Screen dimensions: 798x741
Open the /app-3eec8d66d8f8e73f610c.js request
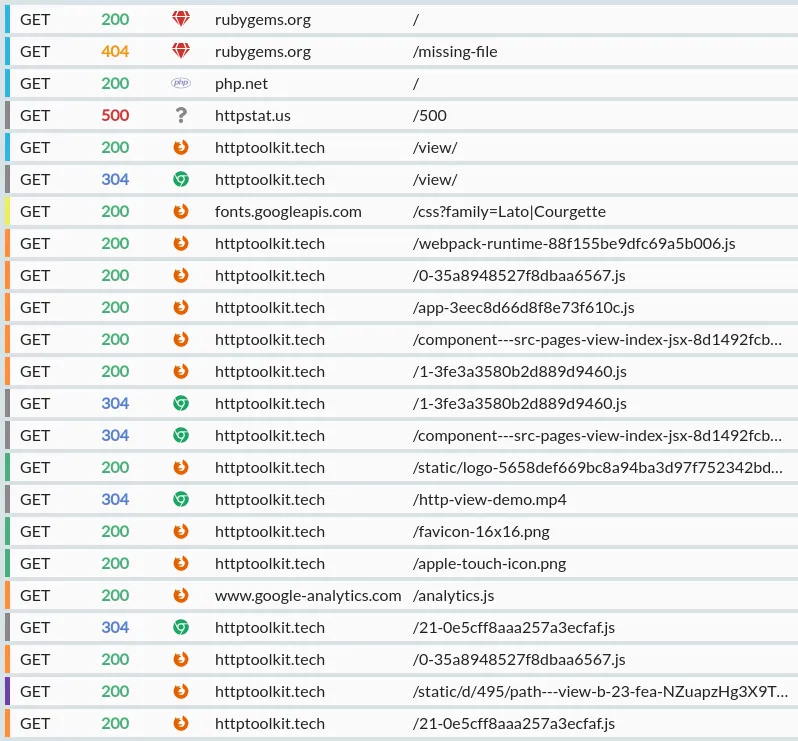[x=523, y=307]
